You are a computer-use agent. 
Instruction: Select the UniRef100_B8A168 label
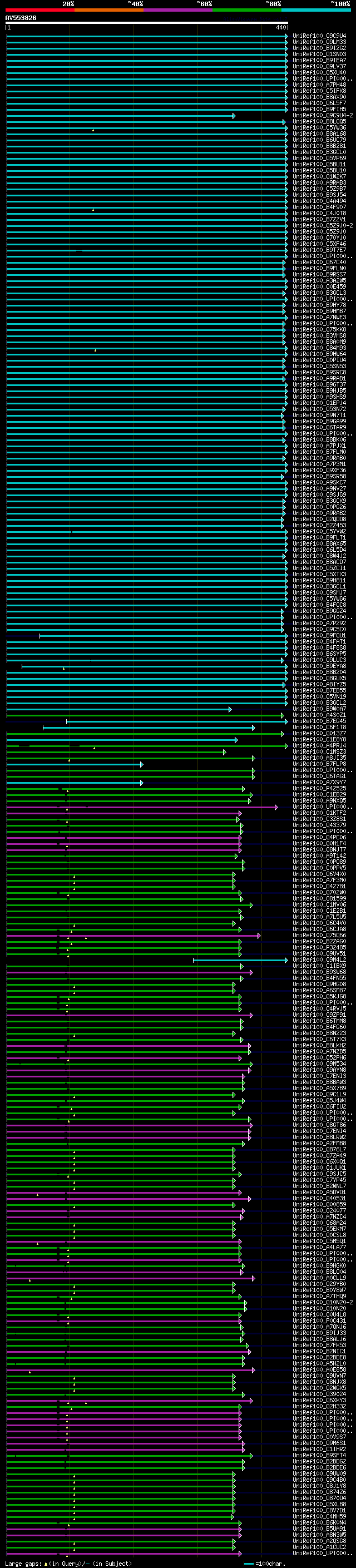[319, 134]
